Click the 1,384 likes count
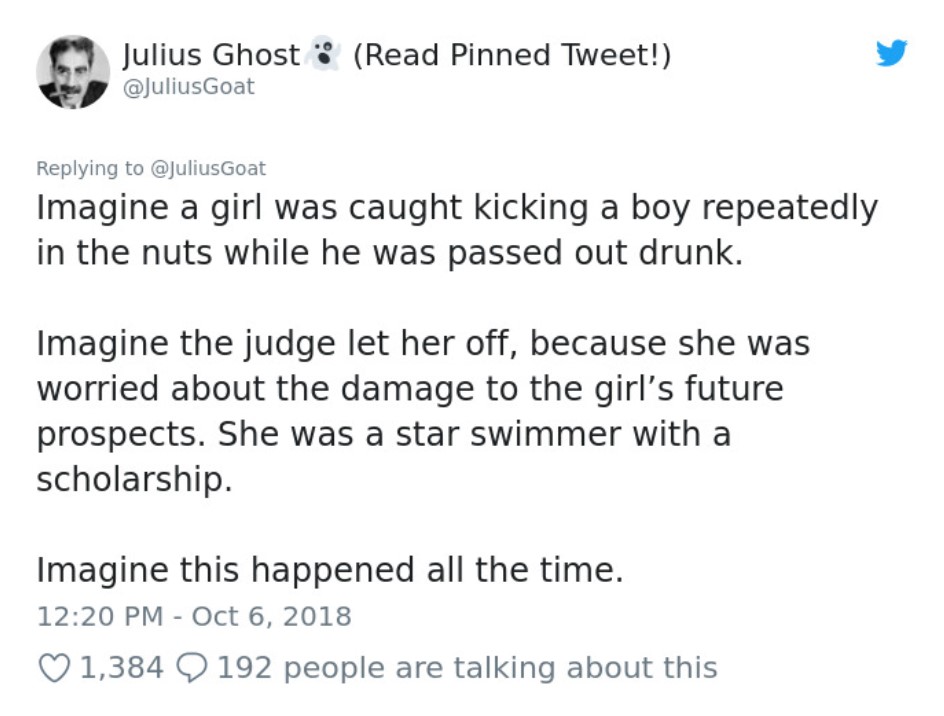Viewport: 944px width, 716px height. click(x=122, y=668)
